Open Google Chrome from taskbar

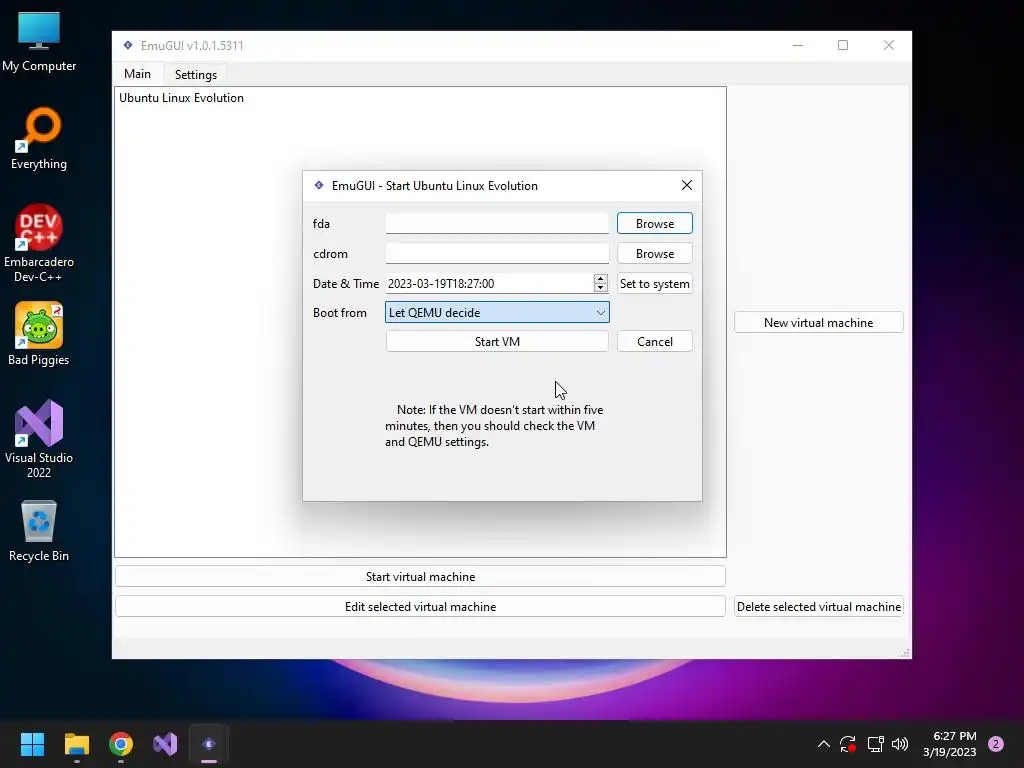(x=121, y=744)
